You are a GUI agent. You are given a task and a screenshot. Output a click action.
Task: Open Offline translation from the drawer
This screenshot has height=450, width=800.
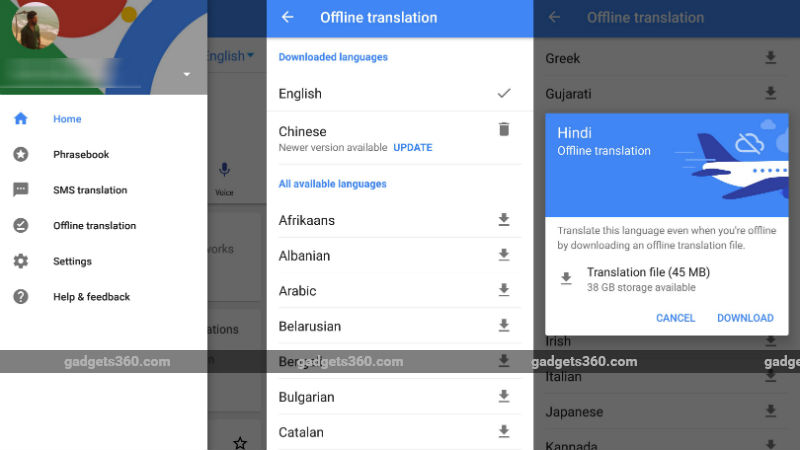94,226
